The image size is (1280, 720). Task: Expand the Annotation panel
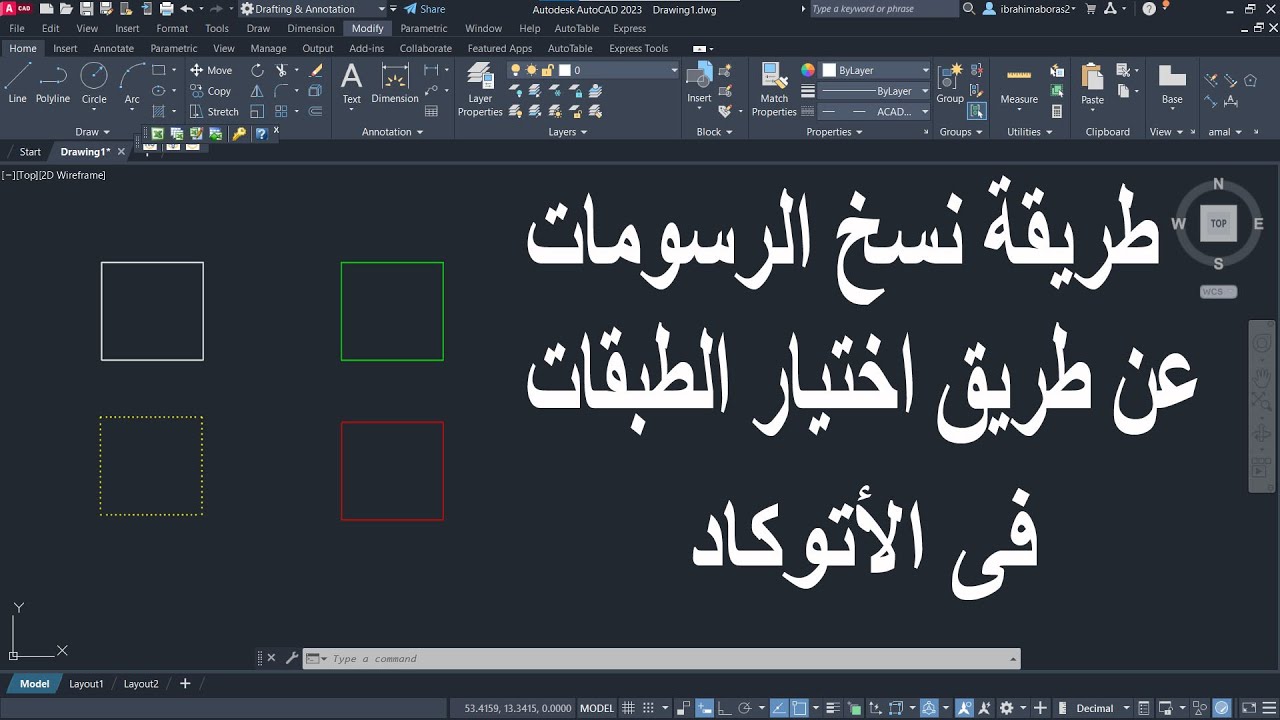click(392, 132)
